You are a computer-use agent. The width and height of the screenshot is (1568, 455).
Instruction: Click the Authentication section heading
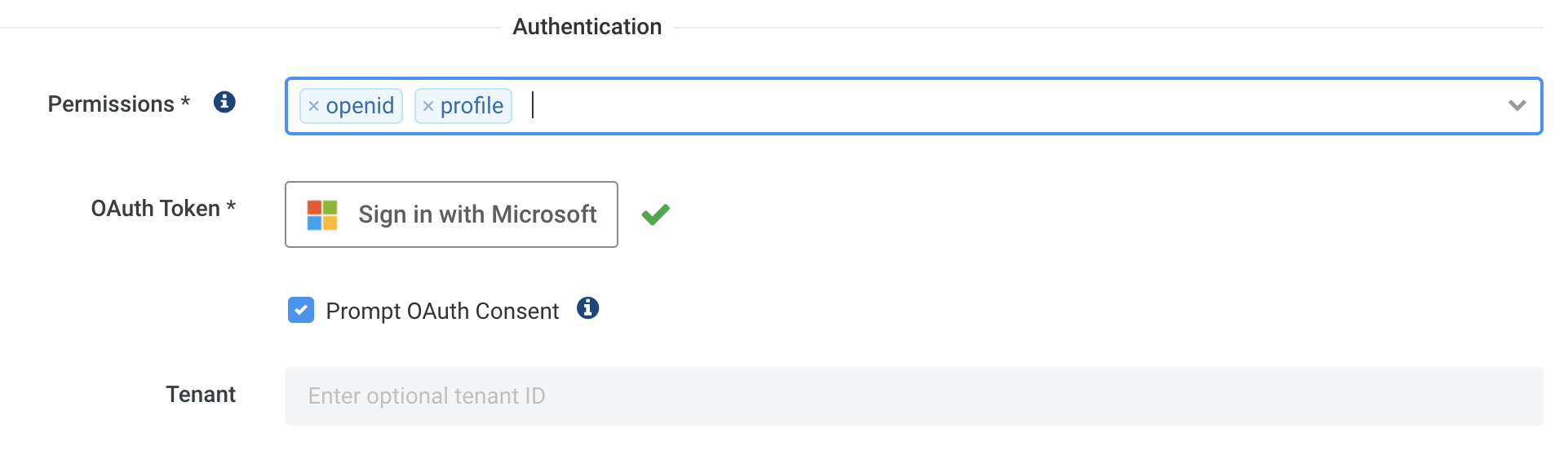(587, 27)
